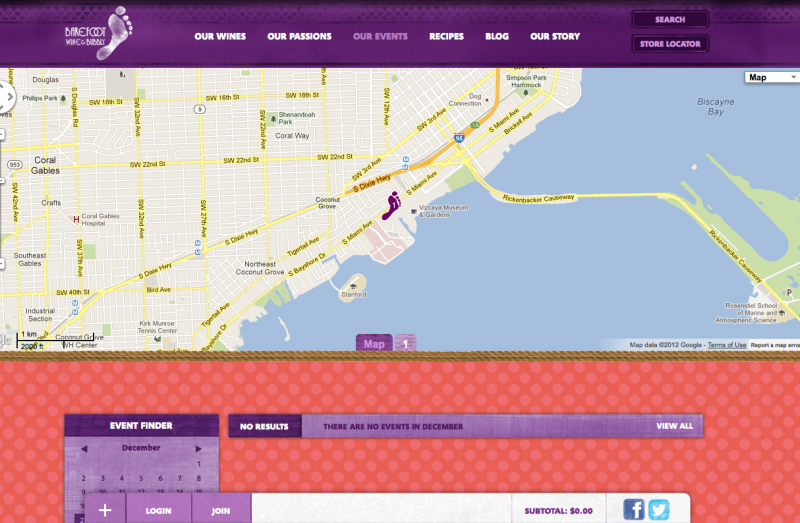Screen dimensions: 800x523
Task: Open the Recipes menu item
Action: [446, 37]
